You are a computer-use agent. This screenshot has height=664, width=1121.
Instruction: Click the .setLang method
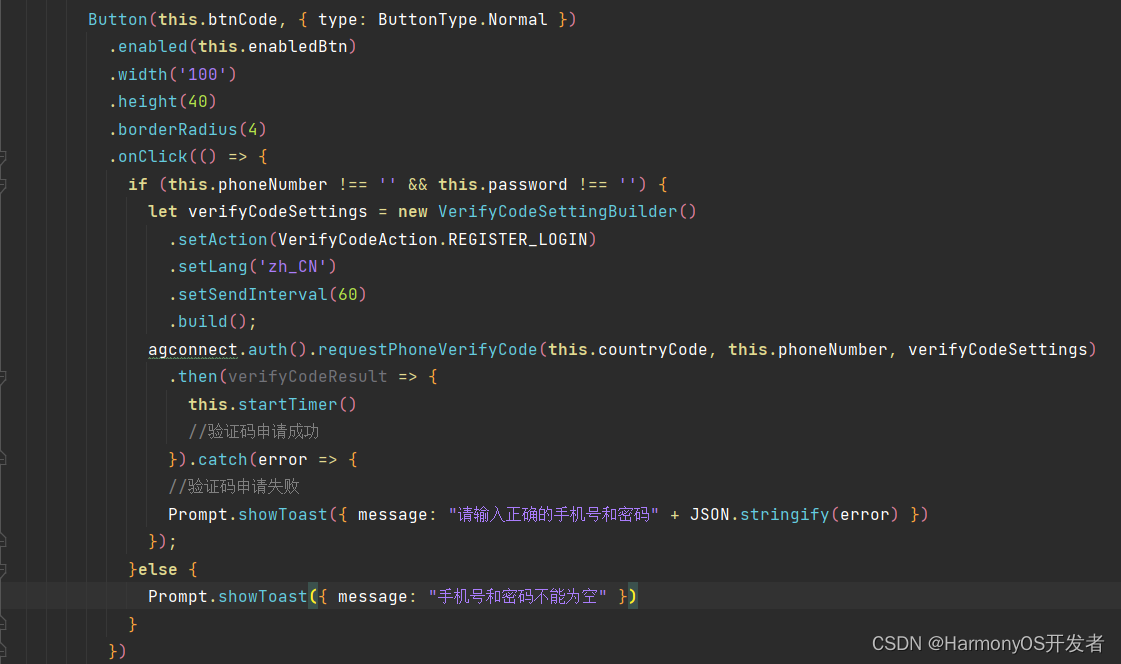tap(208, 267)
